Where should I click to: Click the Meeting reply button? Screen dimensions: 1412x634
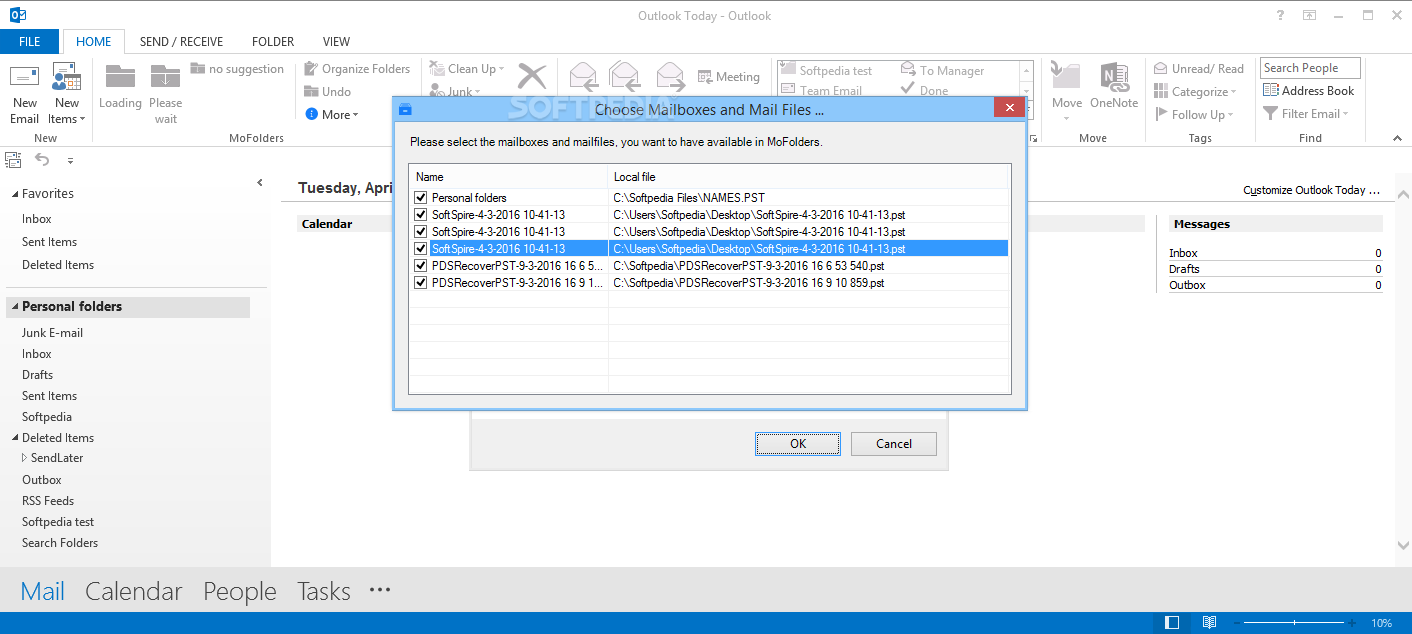click(x=729, y=77)
